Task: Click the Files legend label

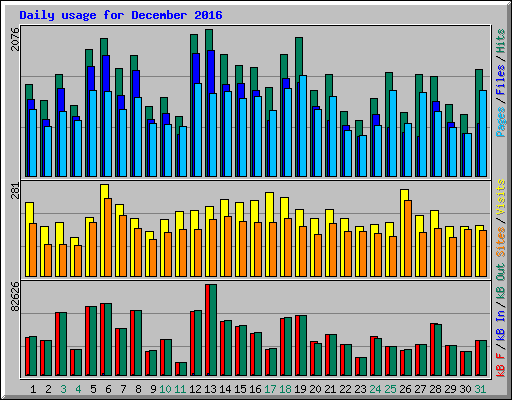Action: coord(501,80)
